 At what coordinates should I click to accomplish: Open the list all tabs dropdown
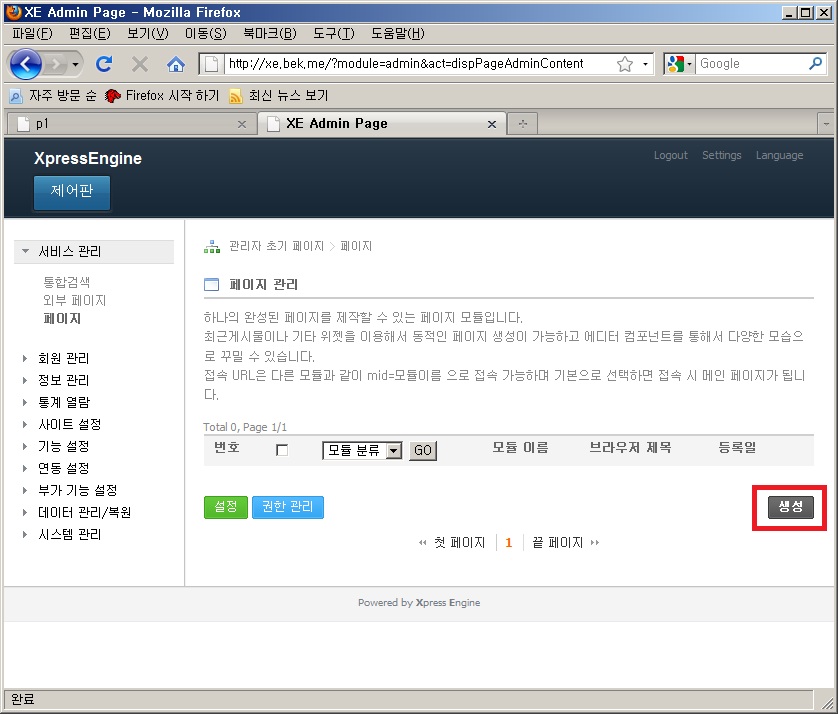(826, 124)
